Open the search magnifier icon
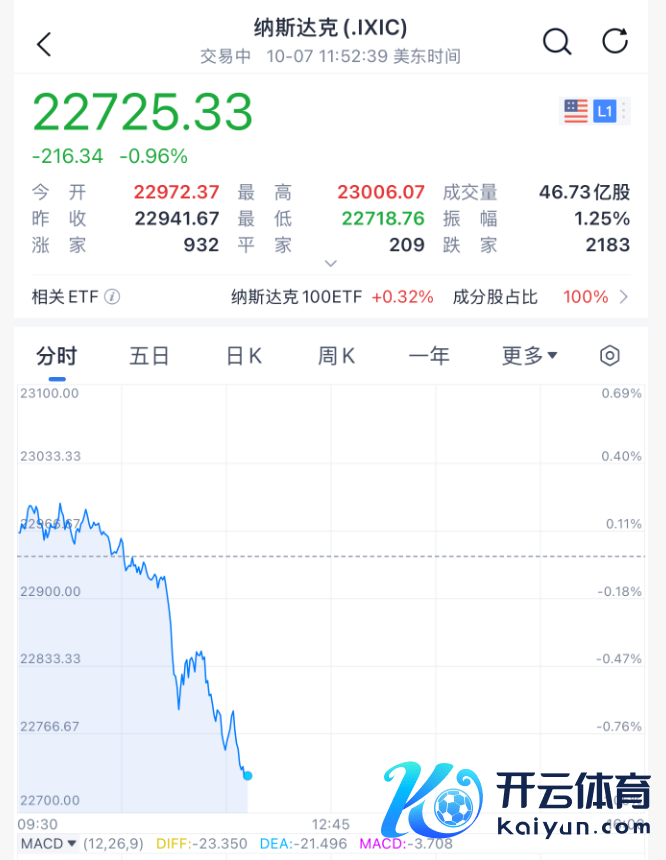666x860 pixels. coord(556,42)
